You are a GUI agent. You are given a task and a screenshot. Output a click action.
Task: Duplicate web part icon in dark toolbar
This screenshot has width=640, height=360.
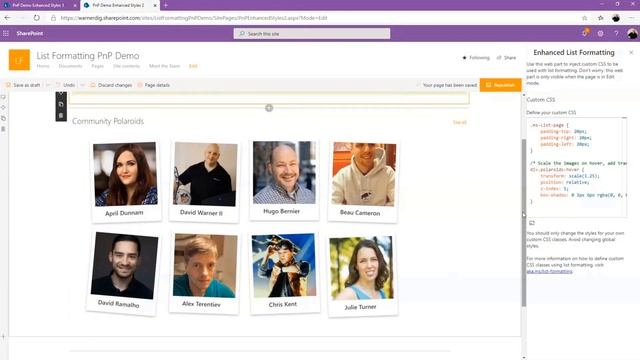61,104
